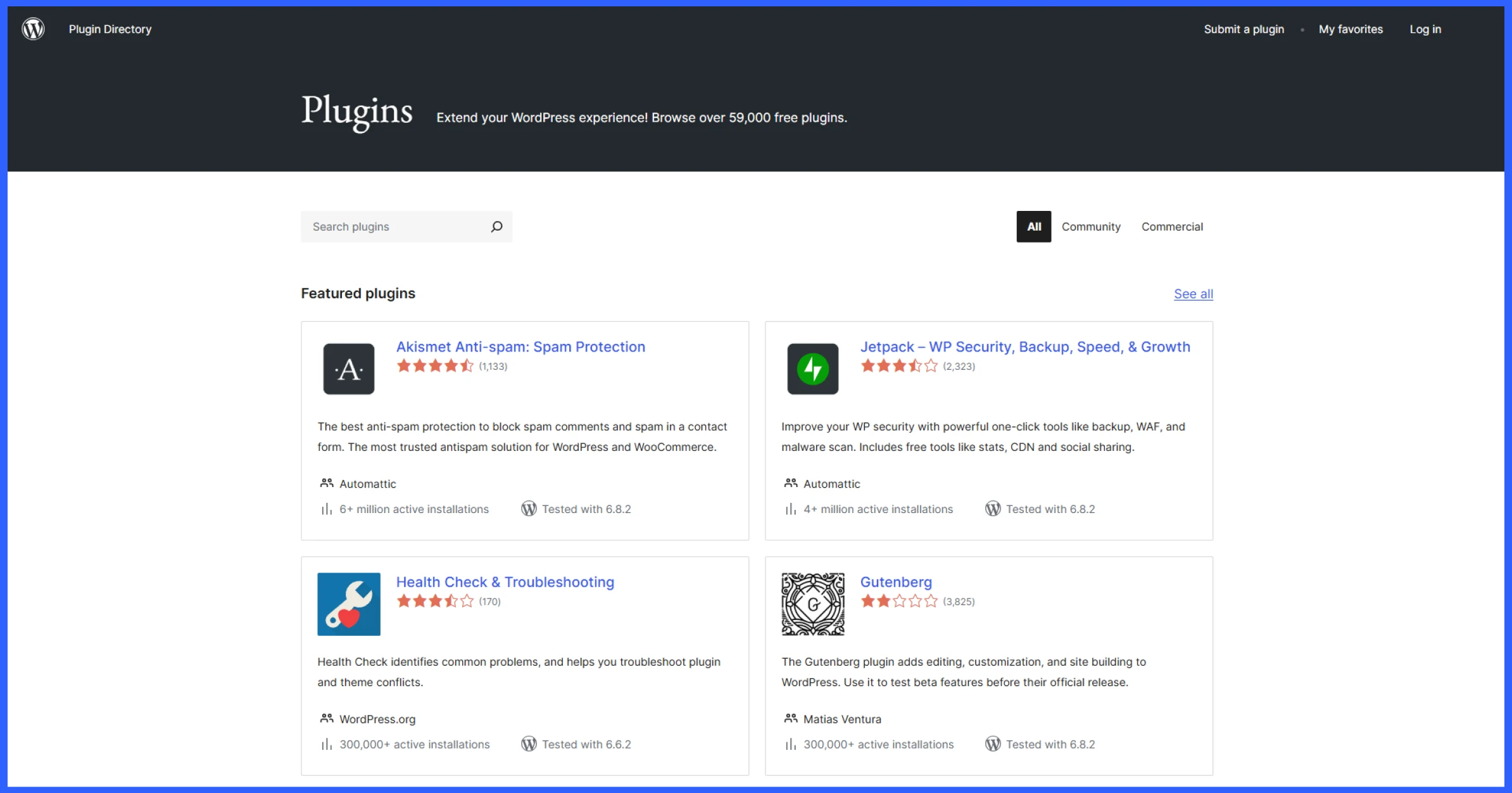Image resolution: width=1512 pixels, height=793 pixels.
Task: Open the Akismet plugin icon
Action: pos(349,369)
